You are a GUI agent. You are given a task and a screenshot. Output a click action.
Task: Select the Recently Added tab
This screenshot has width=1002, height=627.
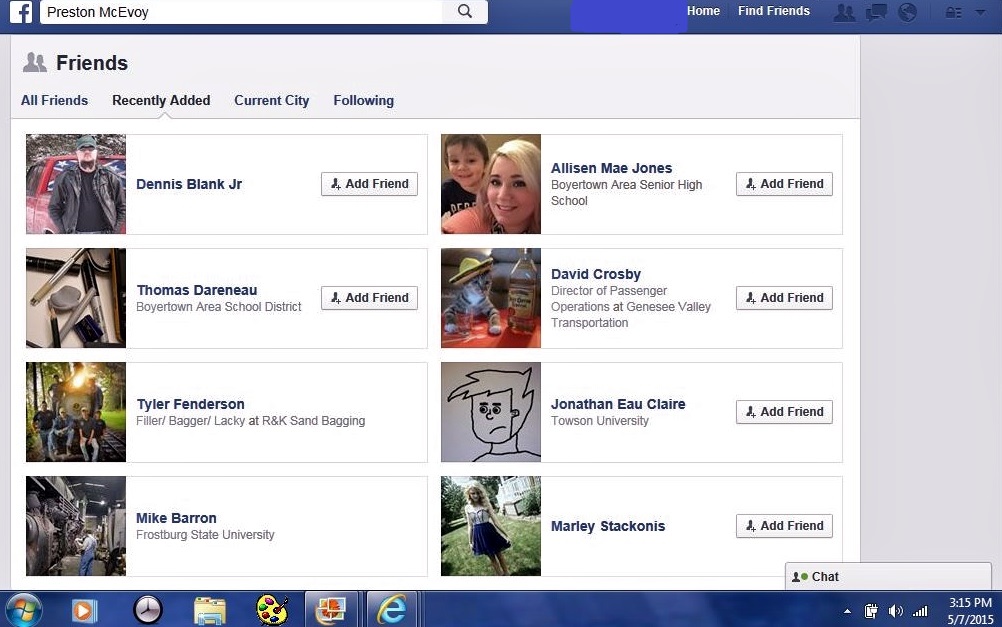click(x=161, y=100)
